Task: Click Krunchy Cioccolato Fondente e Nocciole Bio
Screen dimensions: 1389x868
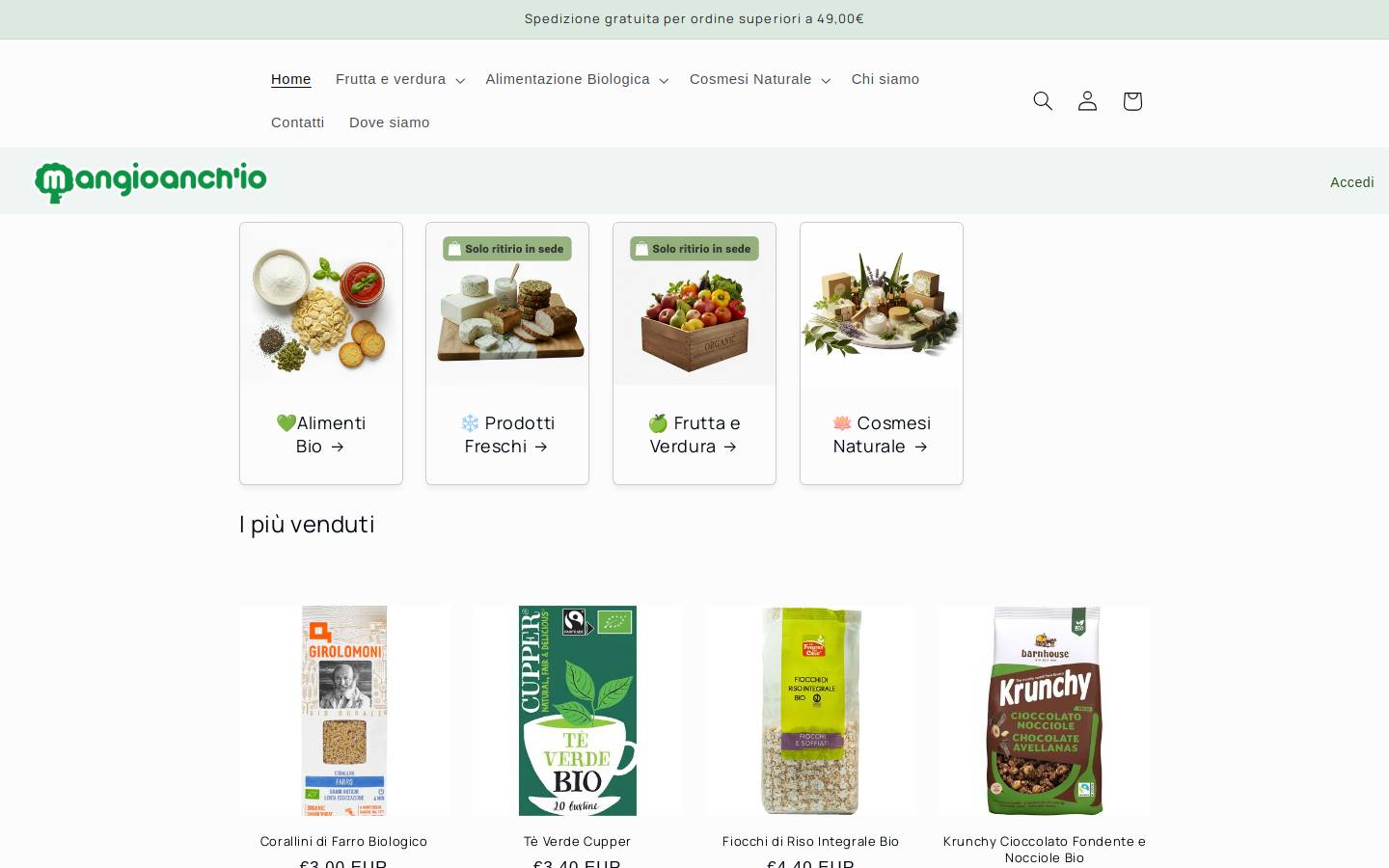Action: (1045, 849)
